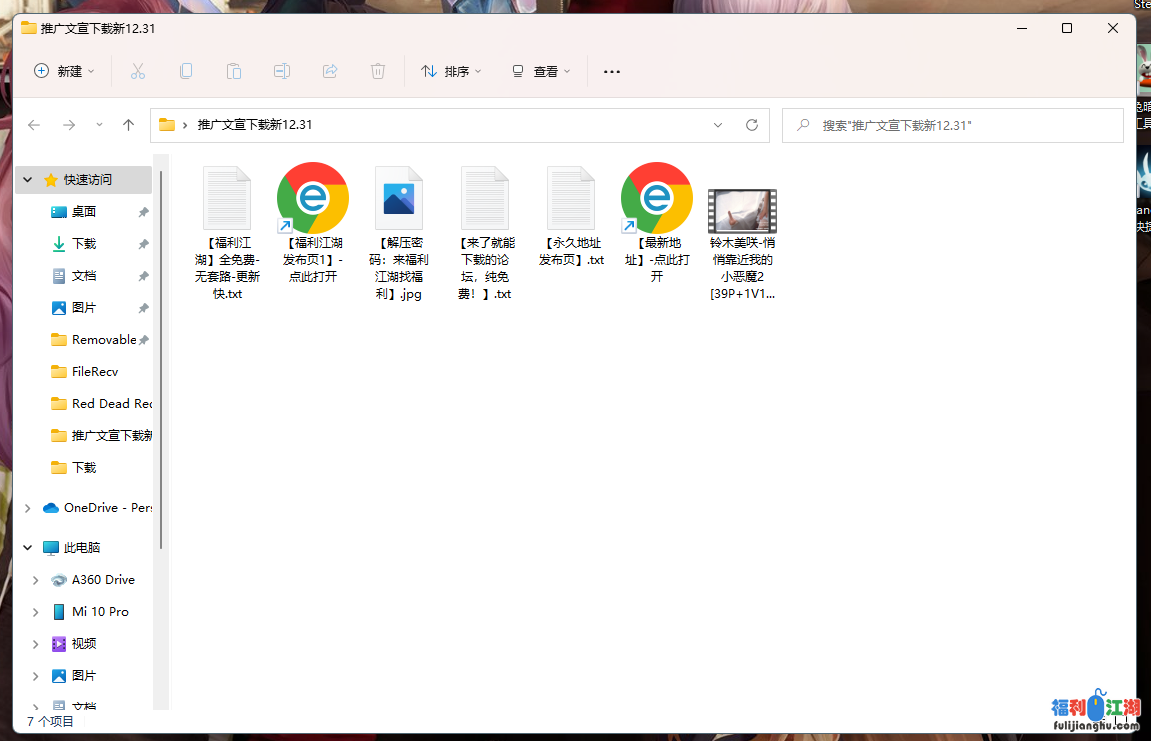Click the Copy icon in toolbar

tap(186, 71)
